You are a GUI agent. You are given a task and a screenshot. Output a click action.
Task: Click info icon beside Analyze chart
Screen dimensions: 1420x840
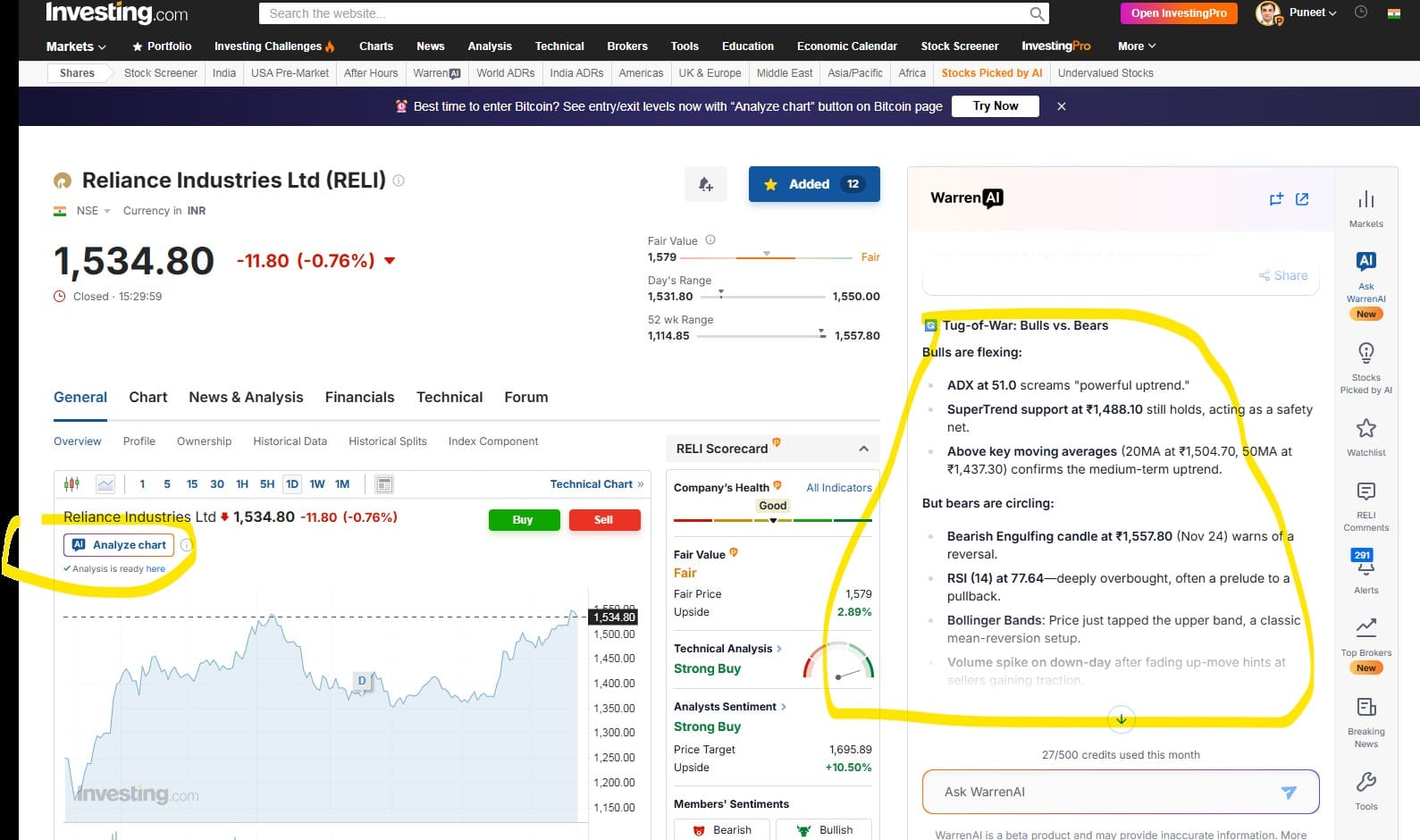(x=186, y=545)
